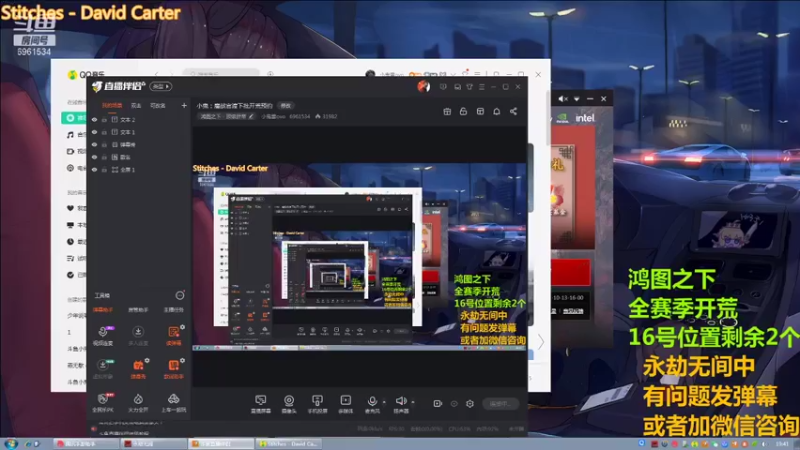Toggle the lock on layer 全屏 1
Viewport: 800px width, 450px height.
(x=104, y=169)
